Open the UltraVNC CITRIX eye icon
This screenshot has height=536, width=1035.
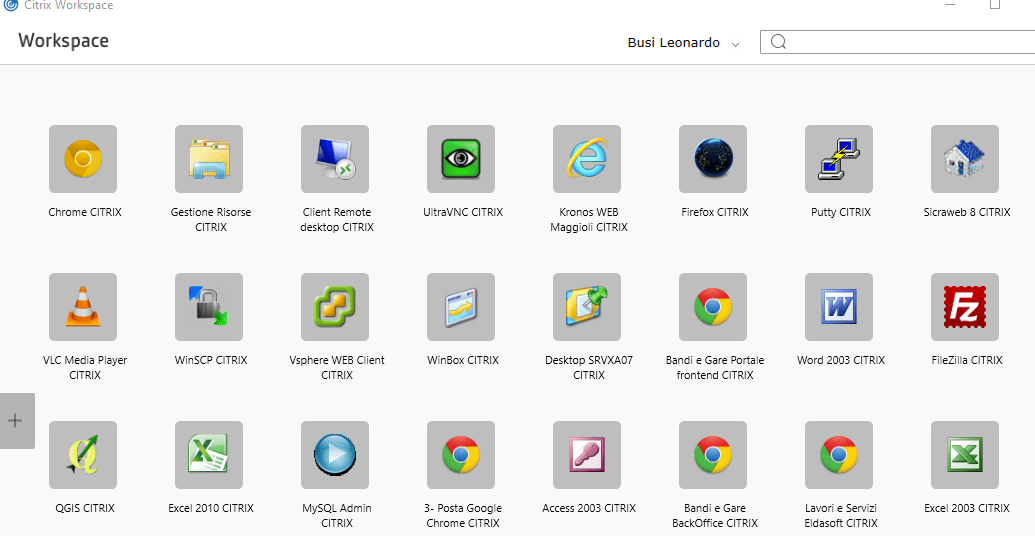point(461,159)
